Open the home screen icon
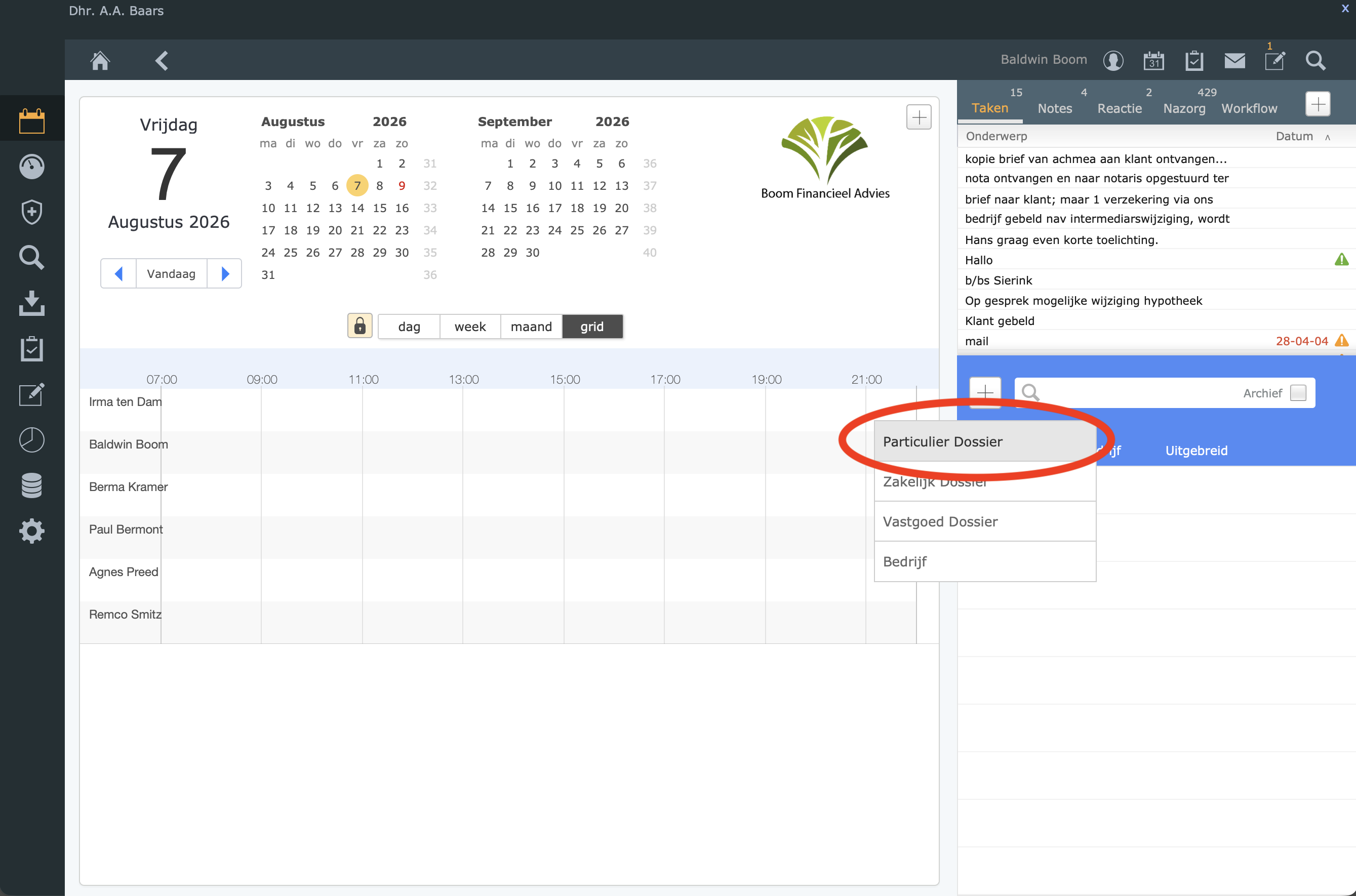1356x896 pixels. pos(100,60)
